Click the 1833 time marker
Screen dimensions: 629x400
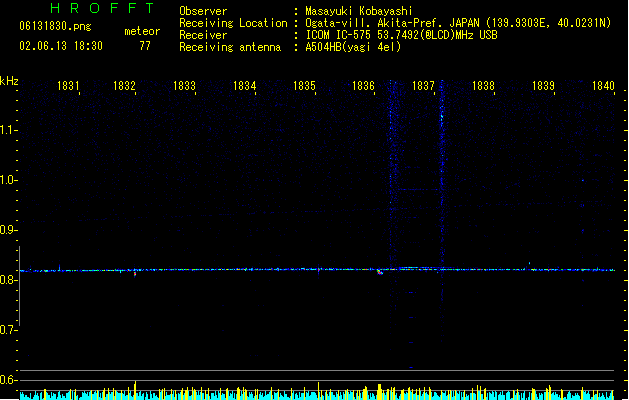(x=184, y=86)
